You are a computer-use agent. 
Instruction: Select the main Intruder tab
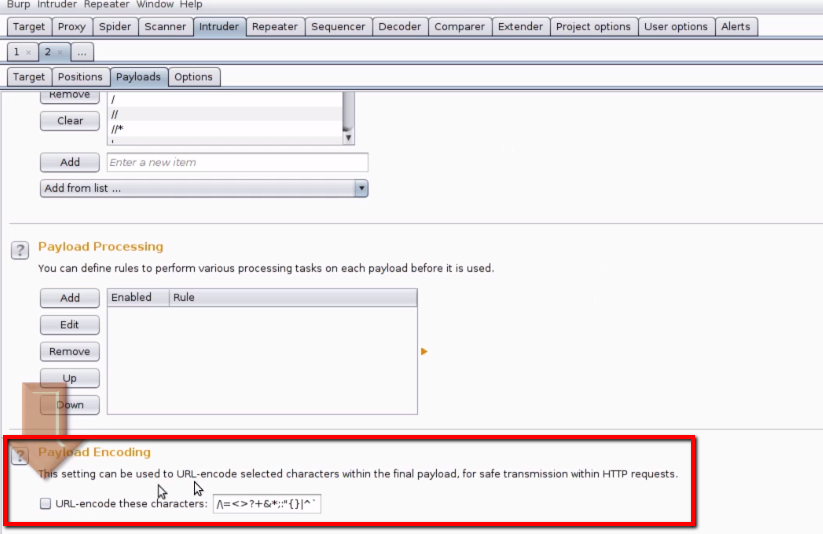219,27
